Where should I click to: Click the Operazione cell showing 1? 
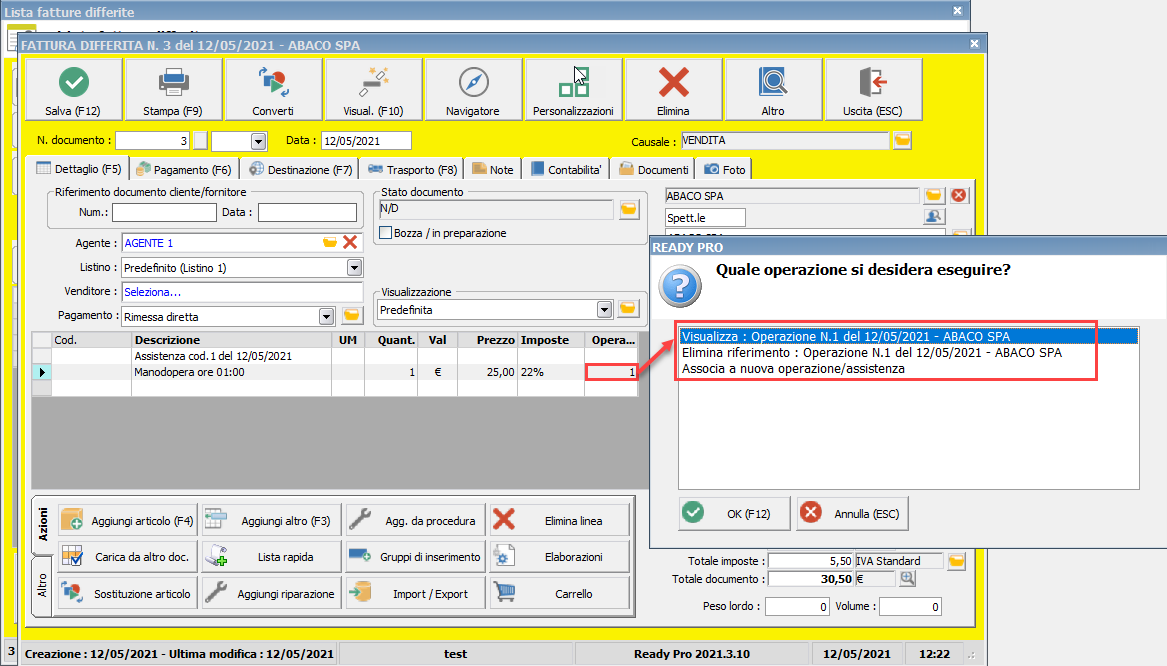click(x=611, y=372)
